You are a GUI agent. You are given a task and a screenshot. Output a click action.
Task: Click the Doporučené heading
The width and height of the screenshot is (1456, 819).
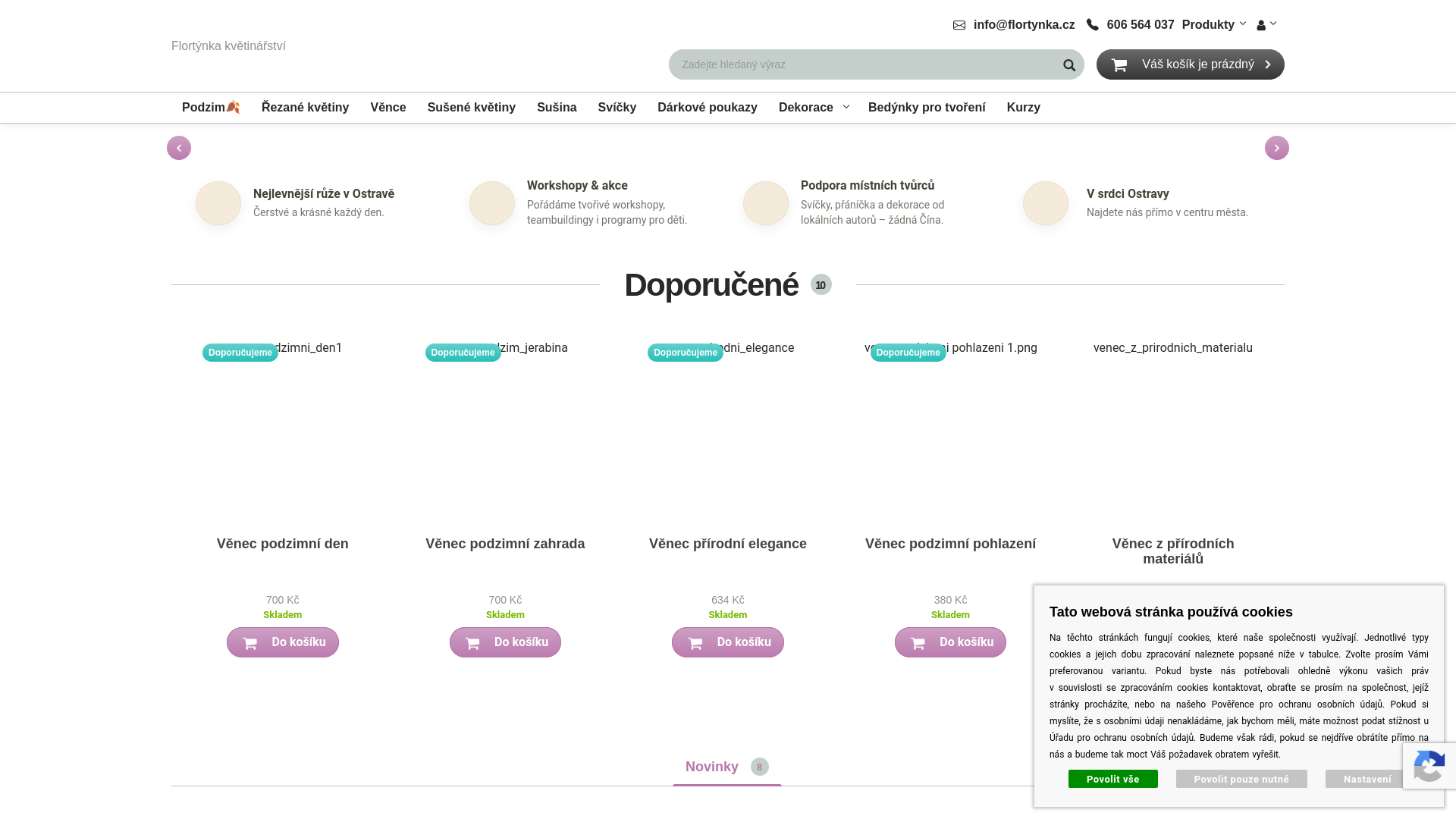[x=711, y=285]
